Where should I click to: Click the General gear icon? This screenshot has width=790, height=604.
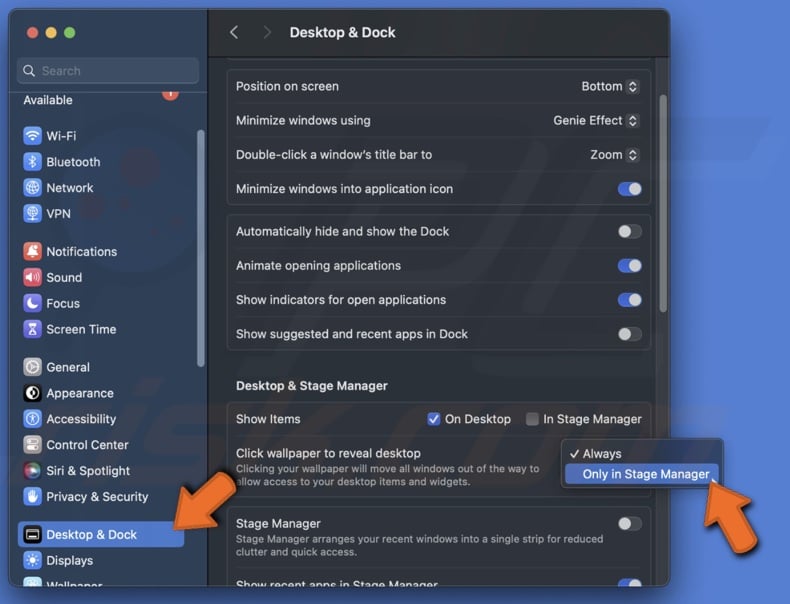point(32,367)
